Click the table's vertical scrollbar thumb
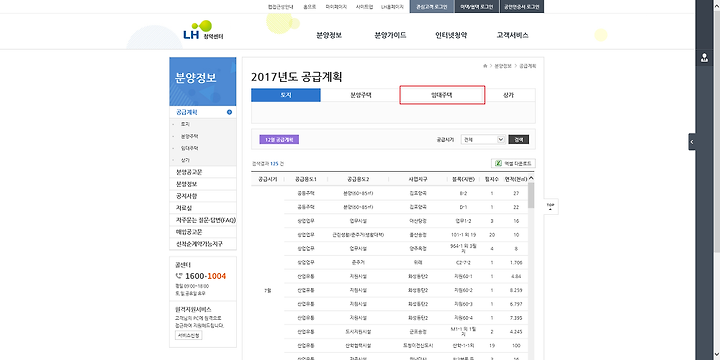The height and width of the screenshot is (360, 720). (531, 195)
